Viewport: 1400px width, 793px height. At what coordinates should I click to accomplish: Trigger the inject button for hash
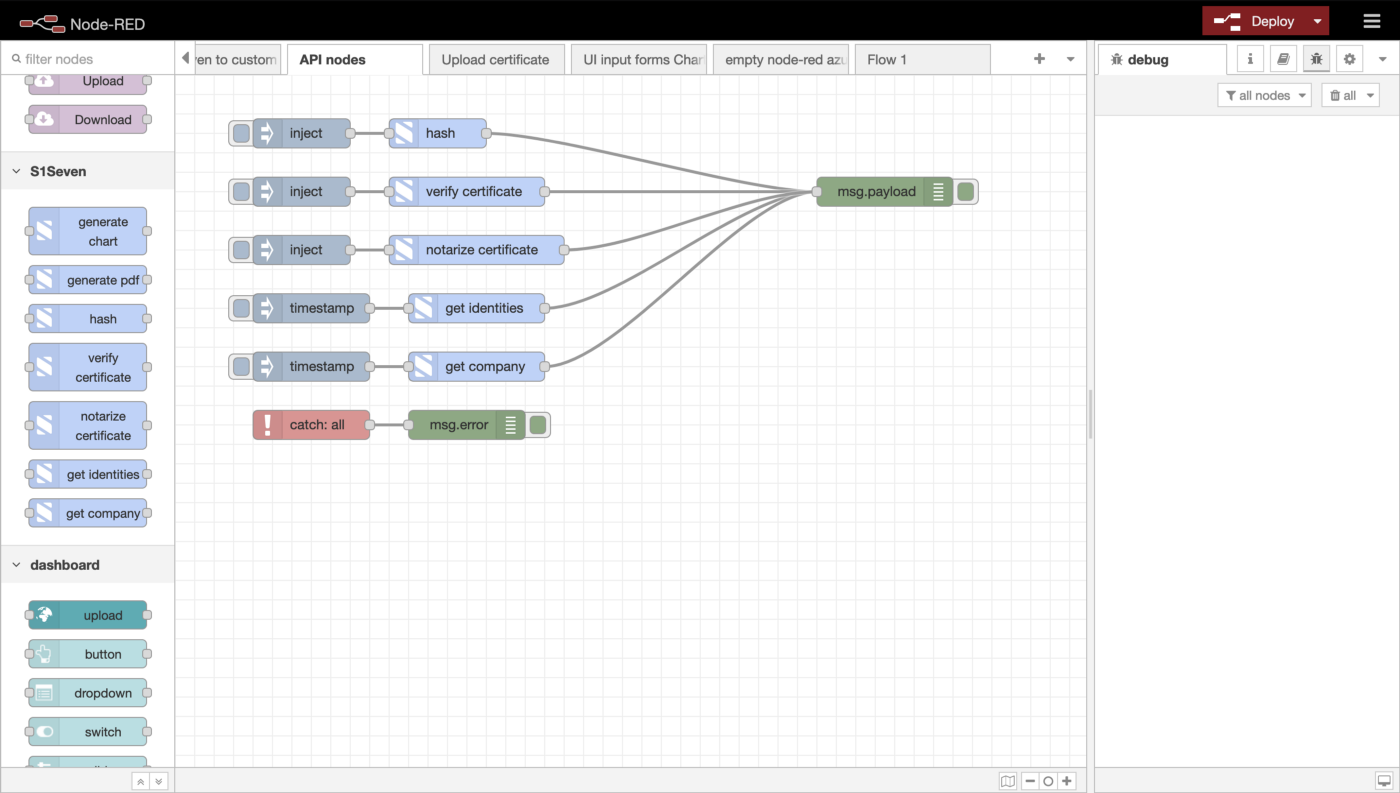(241, 134)
